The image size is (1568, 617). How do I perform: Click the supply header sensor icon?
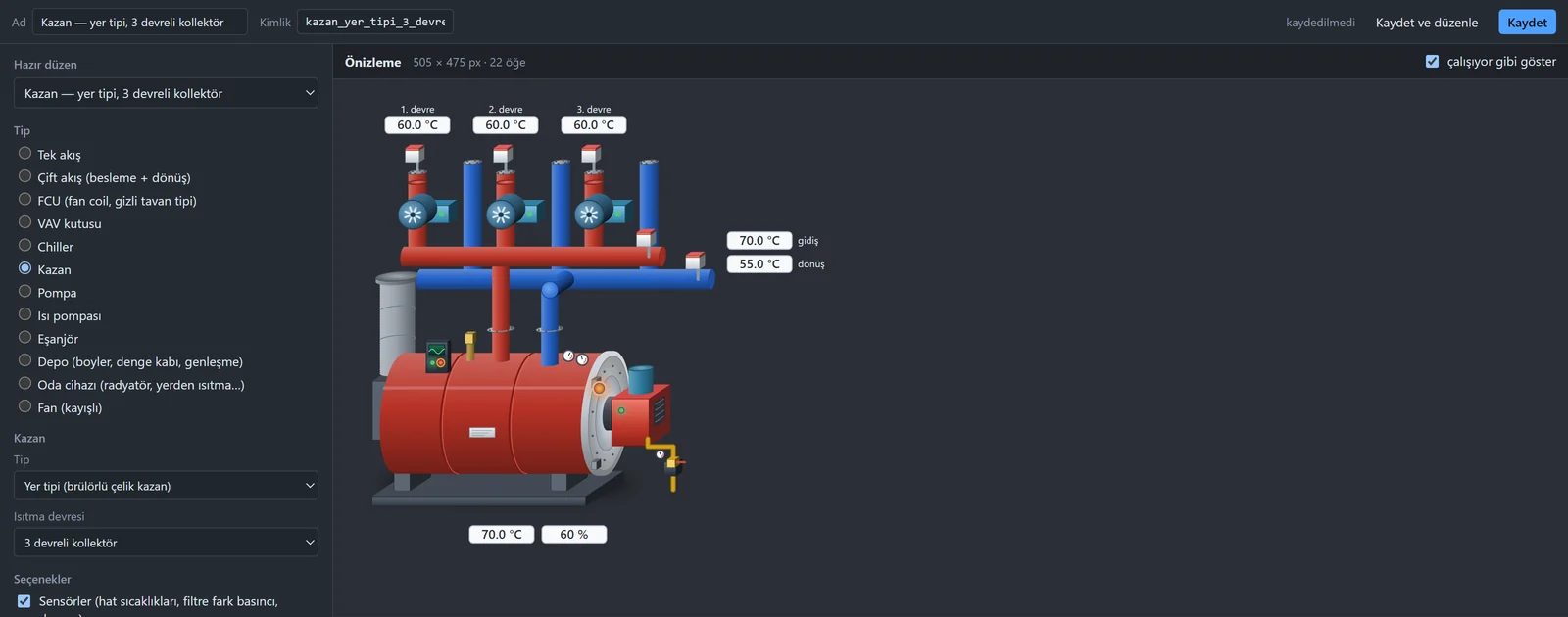pyautogui.click(x=646, y=241)
